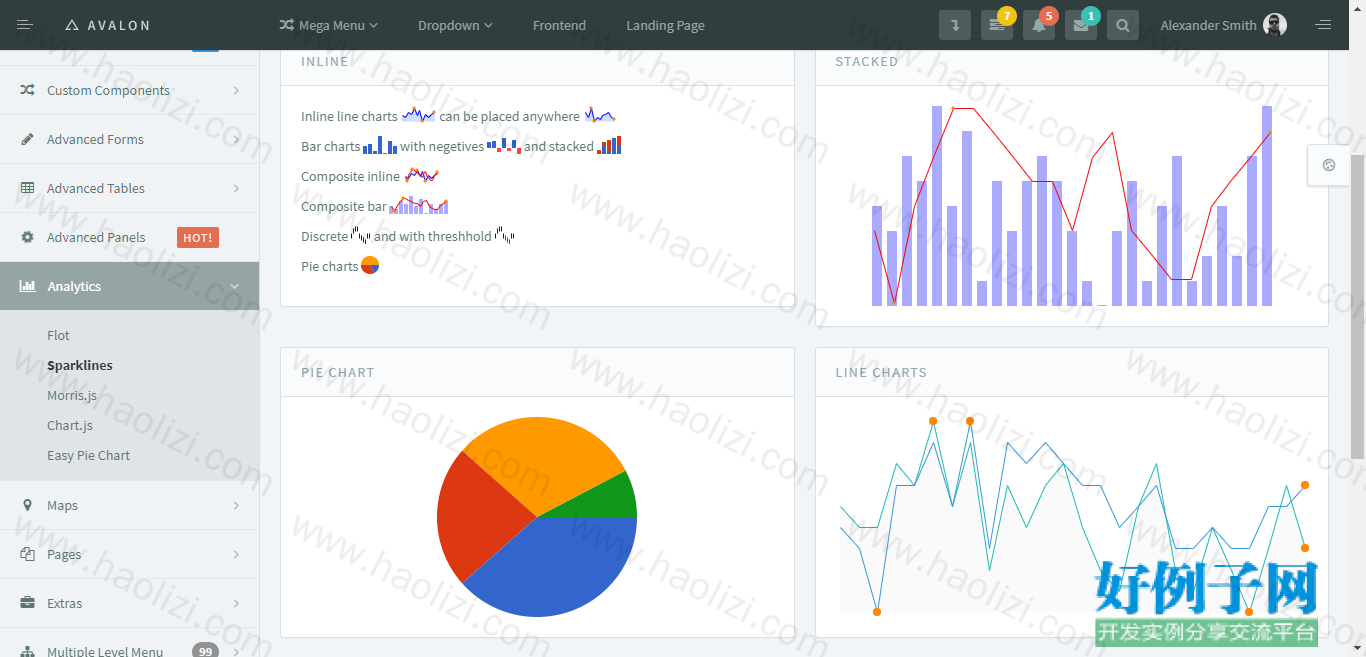This screenshot has width=1366, height=657.
Task: Click Alexander Smith's avatar photo
Action: pyautogui.click(x=1275, y=25)
